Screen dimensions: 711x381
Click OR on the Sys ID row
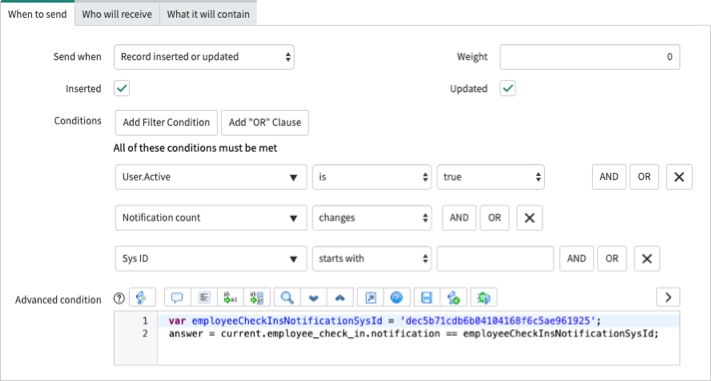[612, 259]
